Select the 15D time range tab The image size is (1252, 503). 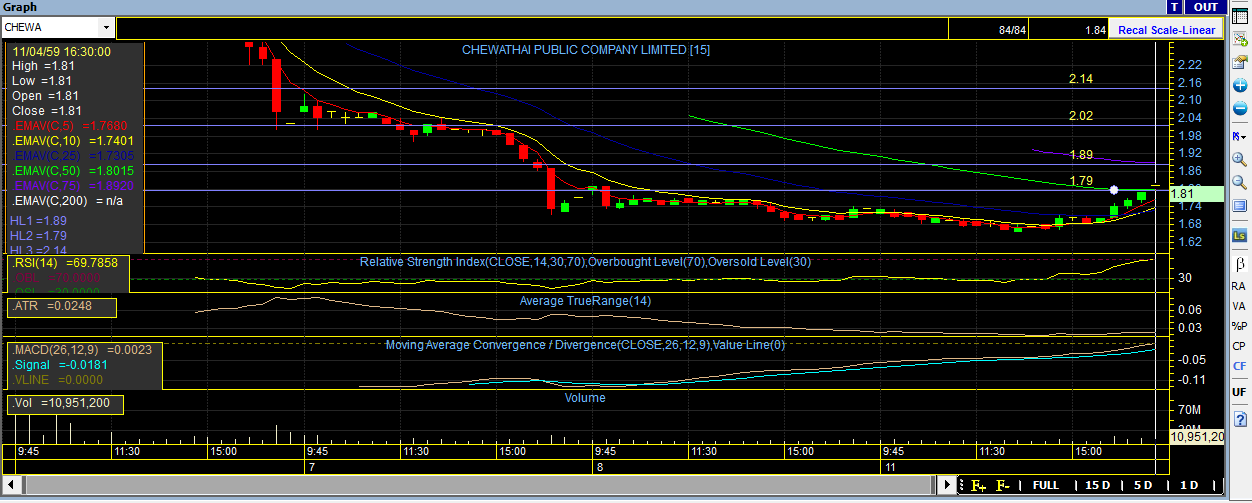pos(1097,485)
